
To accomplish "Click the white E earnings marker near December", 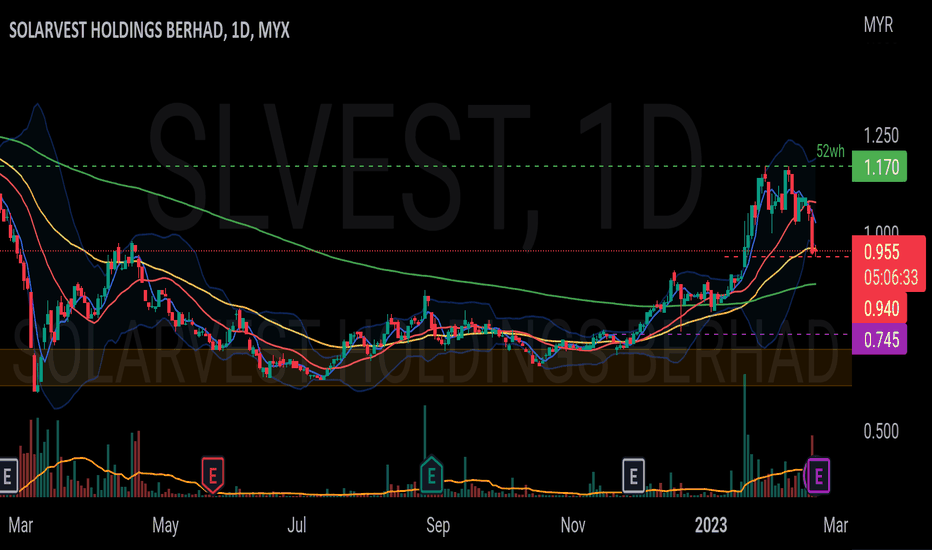I will [634, 476].
